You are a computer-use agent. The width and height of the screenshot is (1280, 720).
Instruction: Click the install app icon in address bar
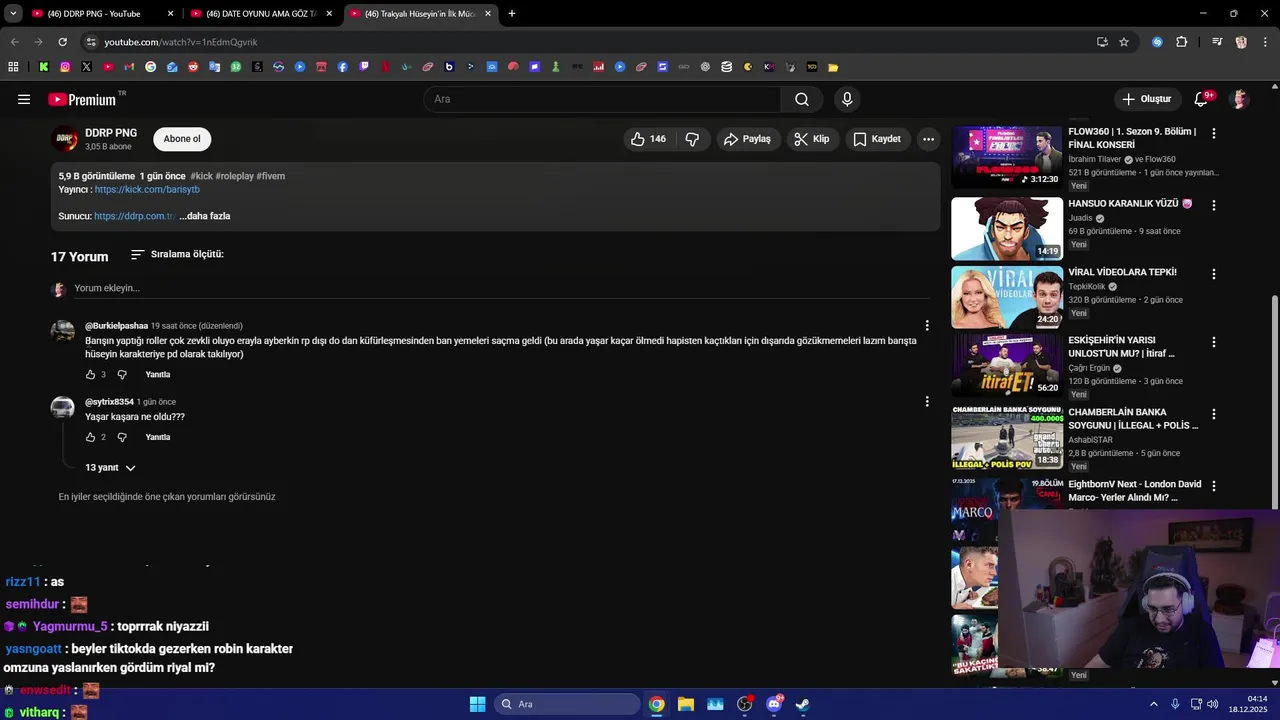(1102, 42)
